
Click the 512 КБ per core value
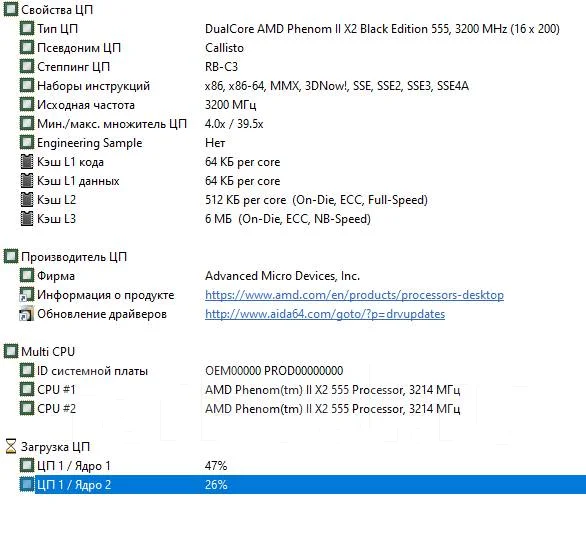click(x=316, y=200)
